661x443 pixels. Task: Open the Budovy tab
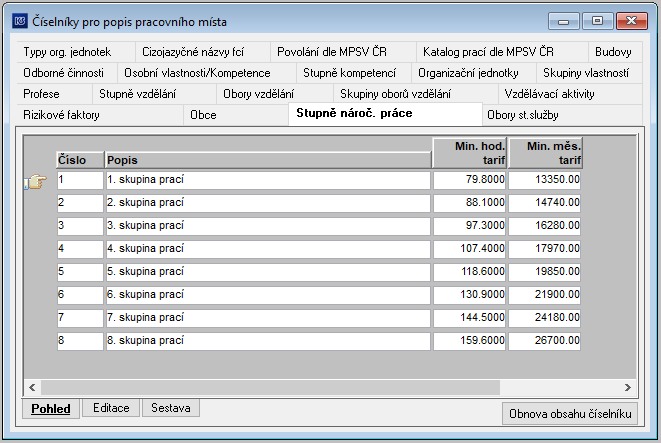tap(613, 52)
